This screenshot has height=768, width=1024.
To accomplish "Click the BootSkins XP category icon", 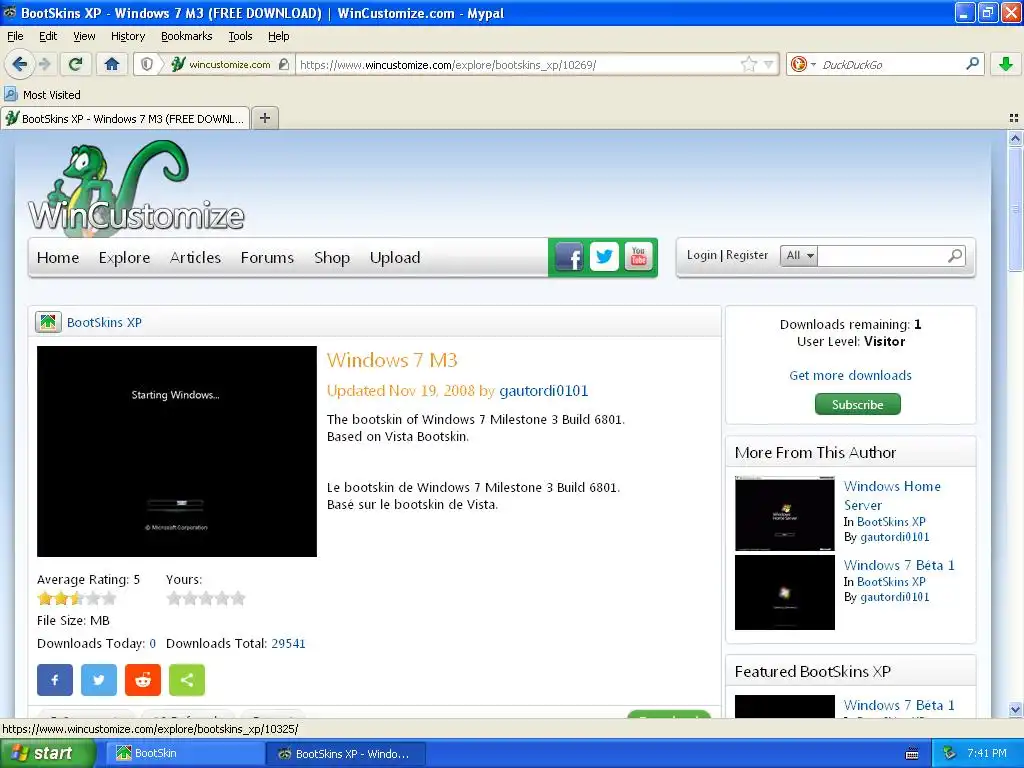I will click(48, 322).
